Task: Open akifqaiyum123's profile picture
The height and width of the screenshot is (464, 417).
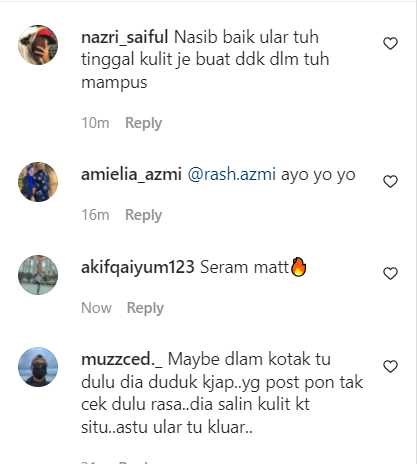Action: (x=38, y=275)
